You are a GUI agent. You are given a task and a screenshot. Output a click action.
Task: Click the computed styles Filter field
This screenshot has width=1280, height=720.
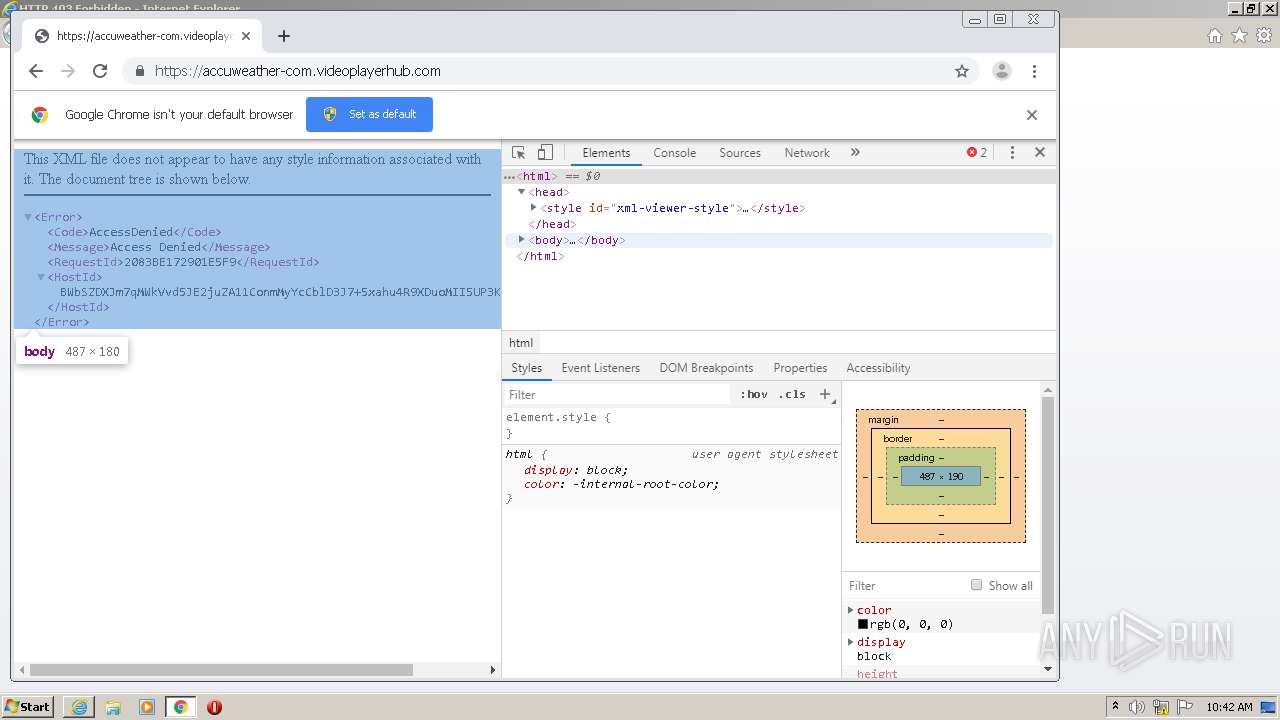click(x=905, y=586)
